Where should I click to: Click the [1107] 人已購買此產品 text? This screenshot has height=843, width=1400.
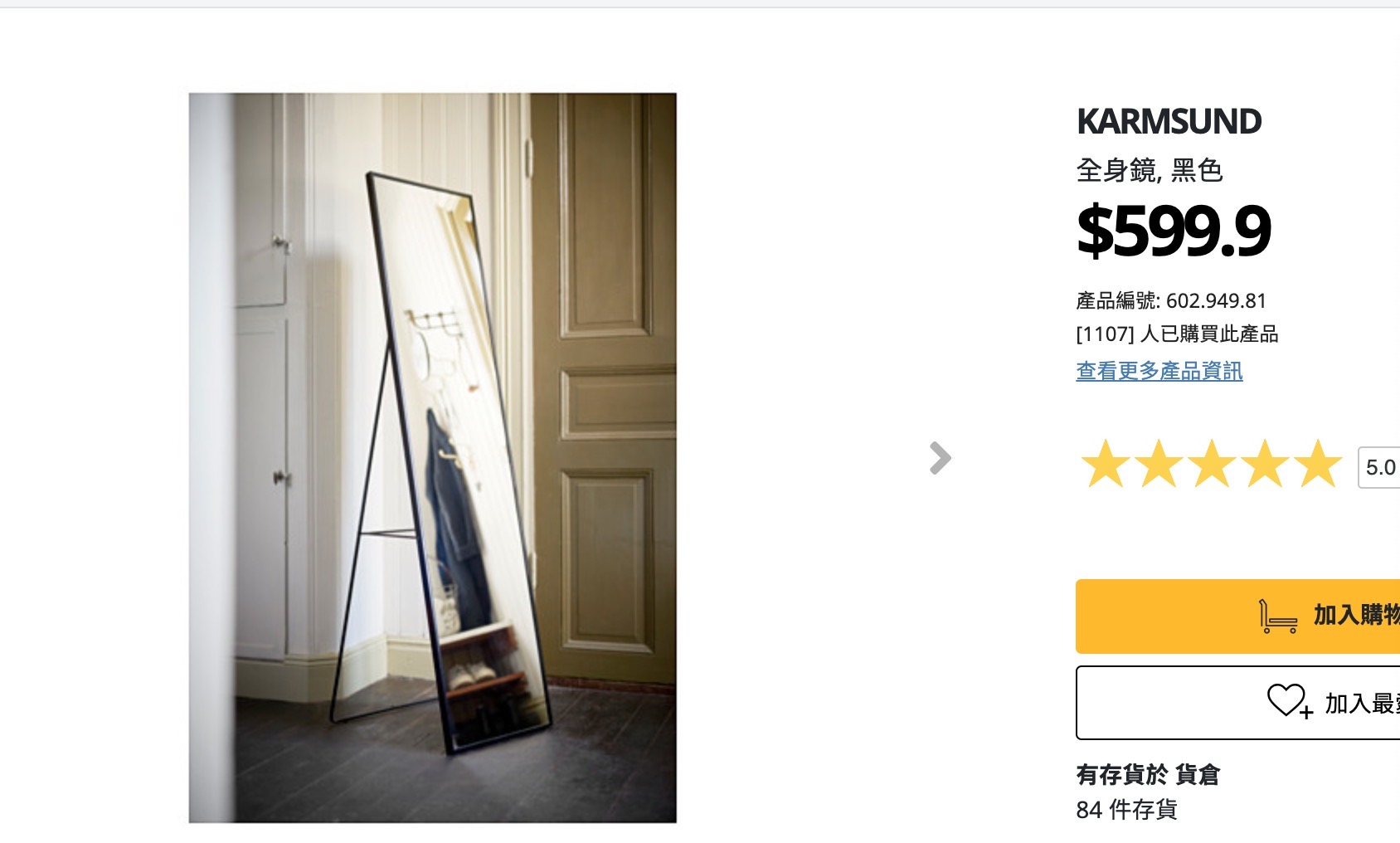click(x=1177, y=334)
